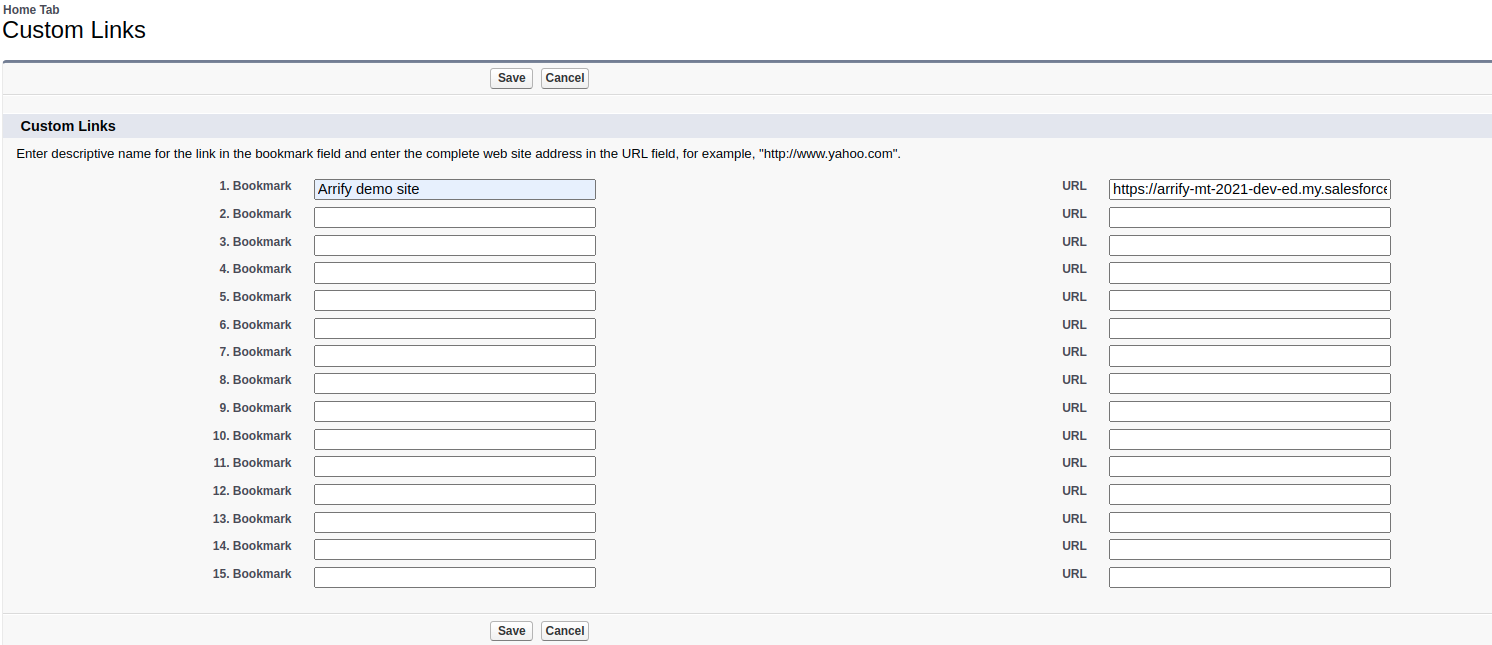Focus the URL field for bookmark 13
This screenshot has width=1492, height=645.
coord(1250,522)
